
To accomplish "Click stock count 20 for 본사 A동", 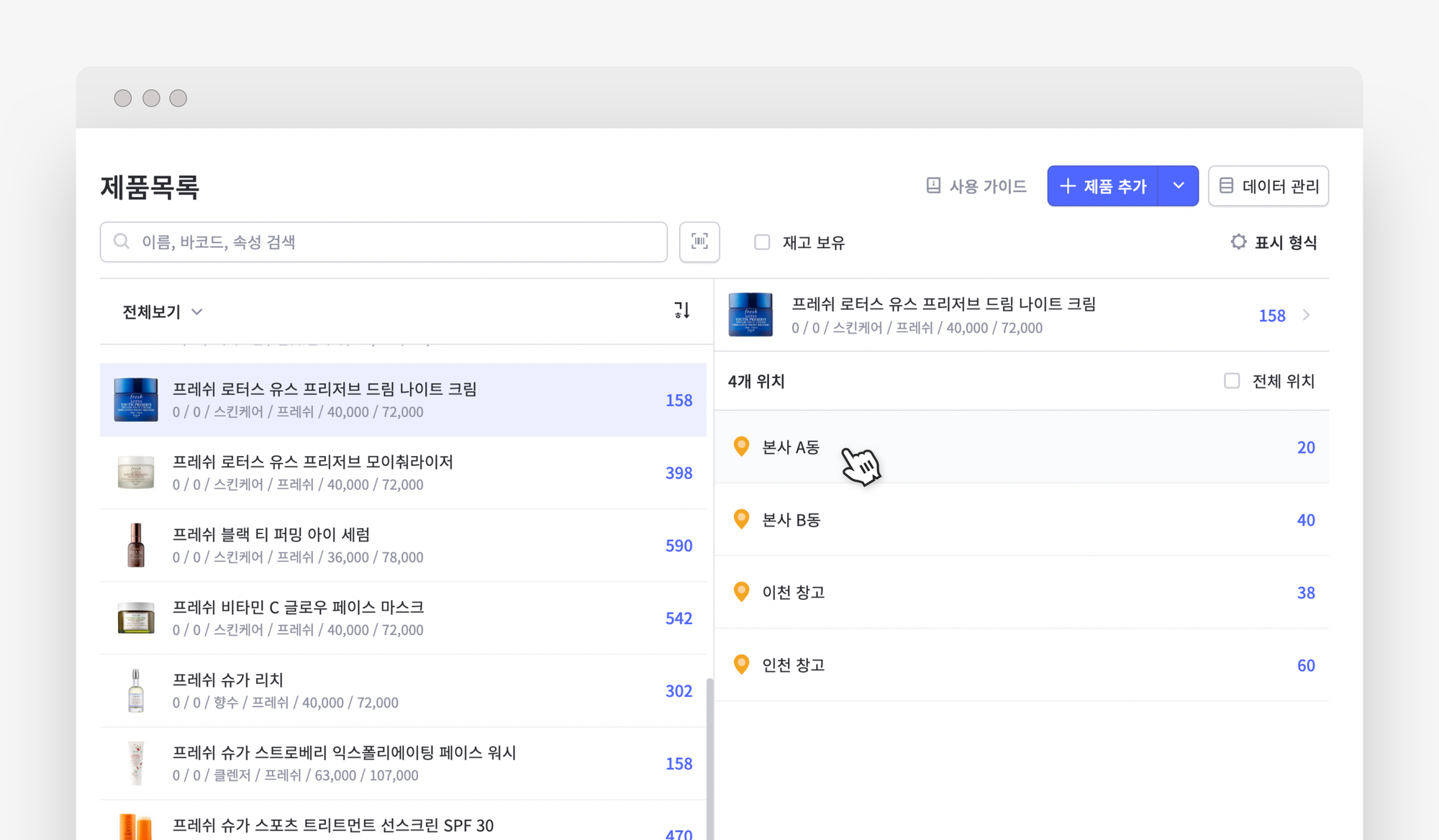I will (x=1306, y=447).
